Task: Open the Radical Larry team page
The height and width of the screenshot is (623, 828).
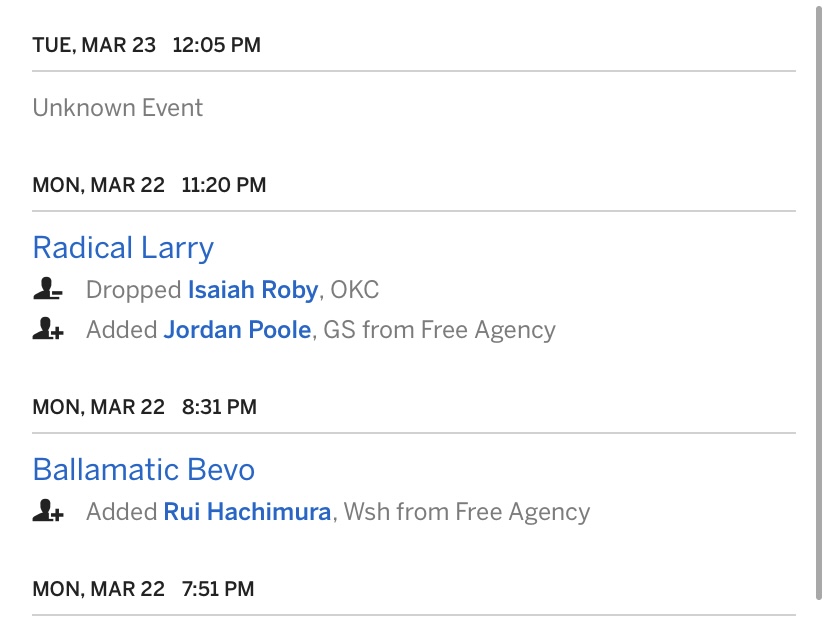Action: [123, 248]
